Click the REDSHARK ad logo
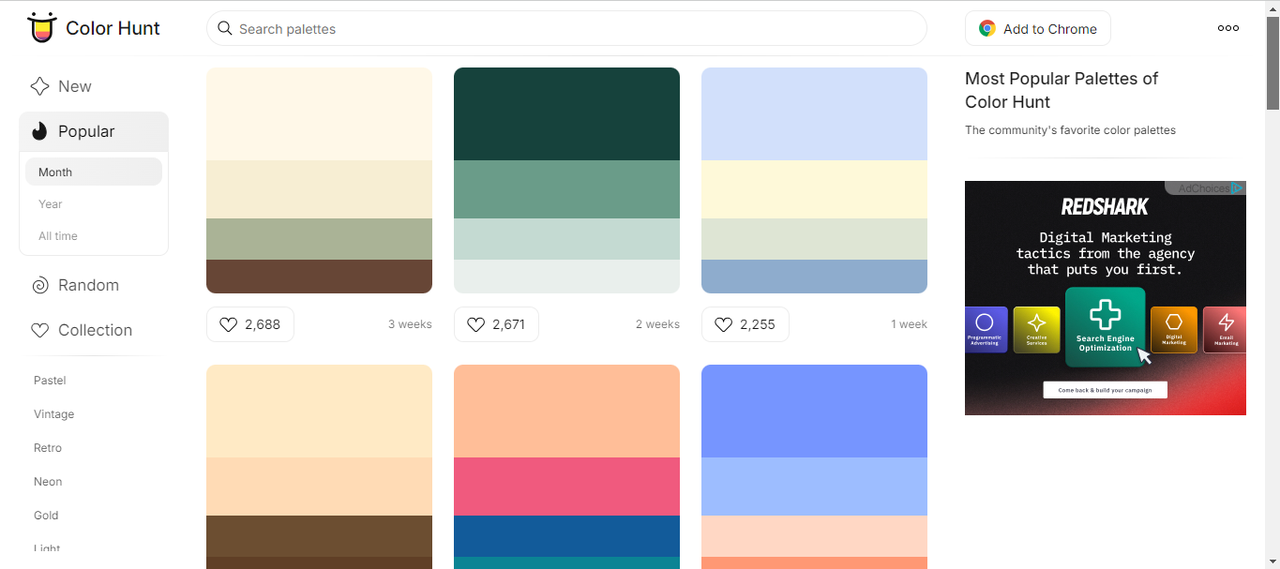The width and height of the screenshot is (1280, 569). [x=1105, y=207]
